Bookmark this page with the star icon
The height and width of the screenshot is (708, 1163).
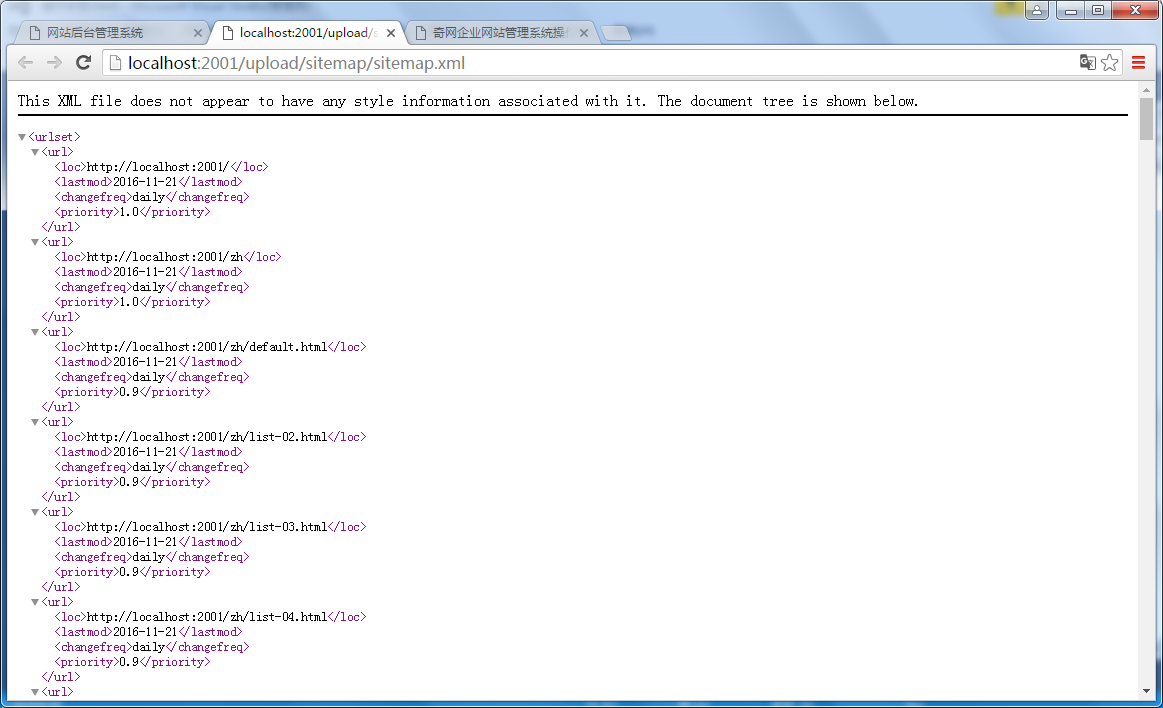click(x=1110, y=63)
